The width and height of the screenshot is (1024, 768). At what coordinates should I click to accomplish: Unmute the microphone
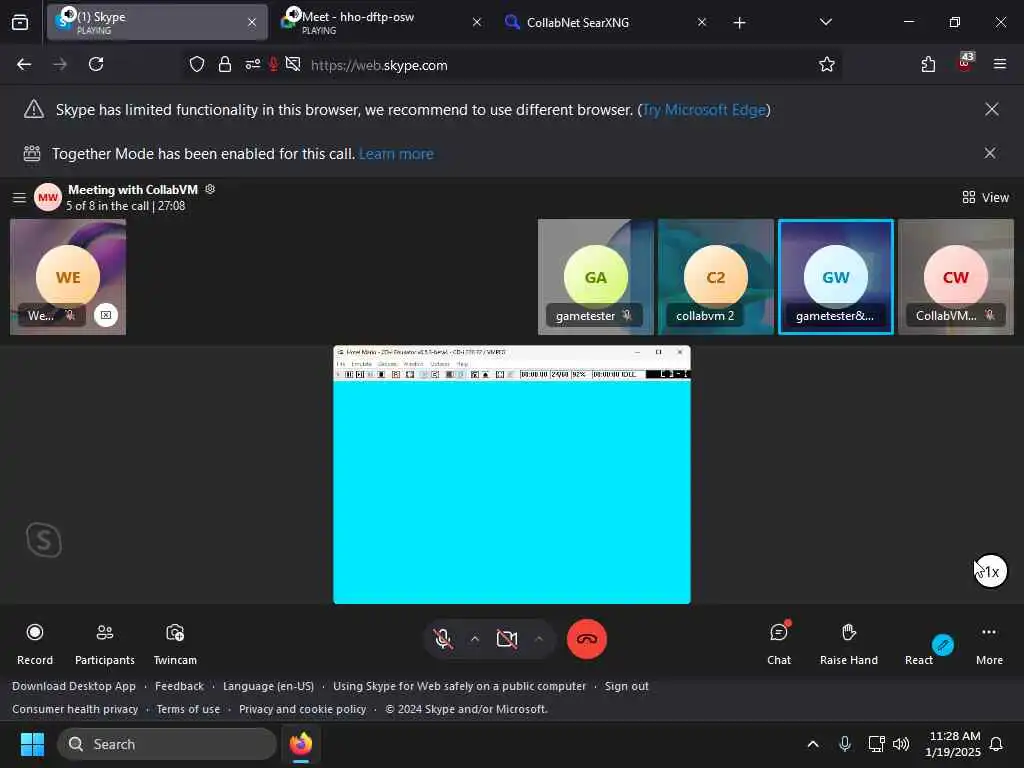[x=443, y=639]
